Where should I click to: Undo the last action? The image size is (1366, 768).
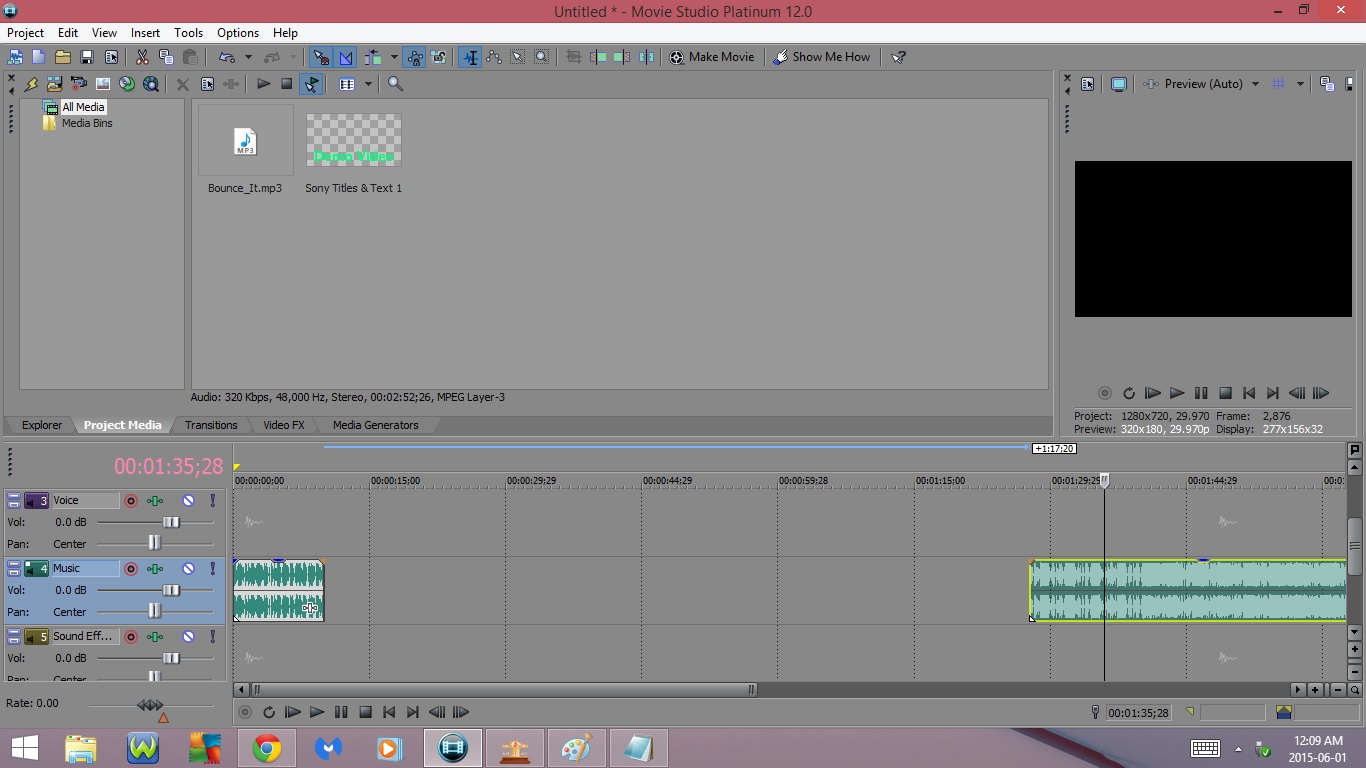(227, 57)
